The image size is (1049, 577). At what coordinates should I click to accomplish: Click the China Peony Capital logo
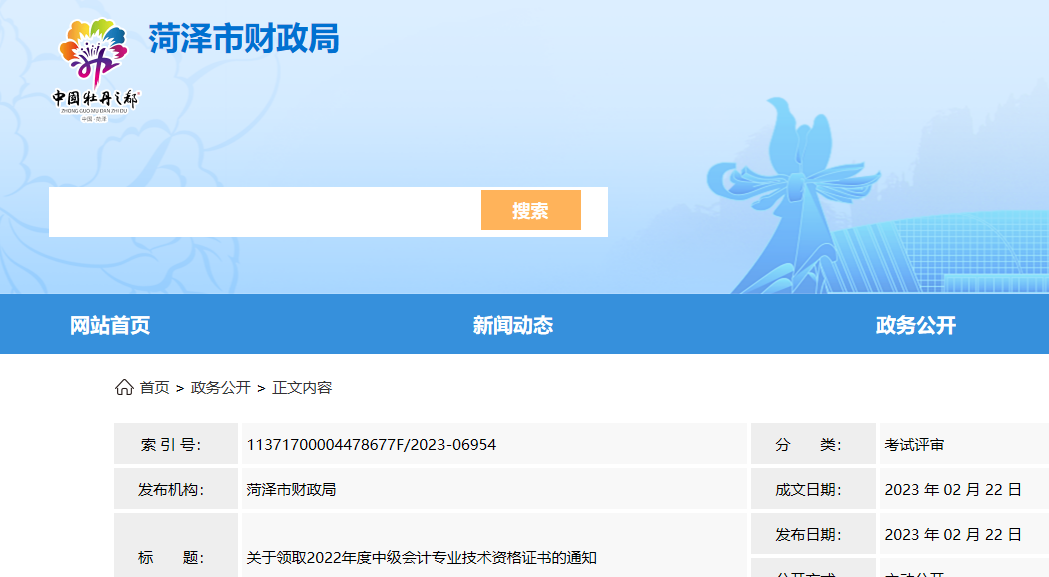(96, 70)
